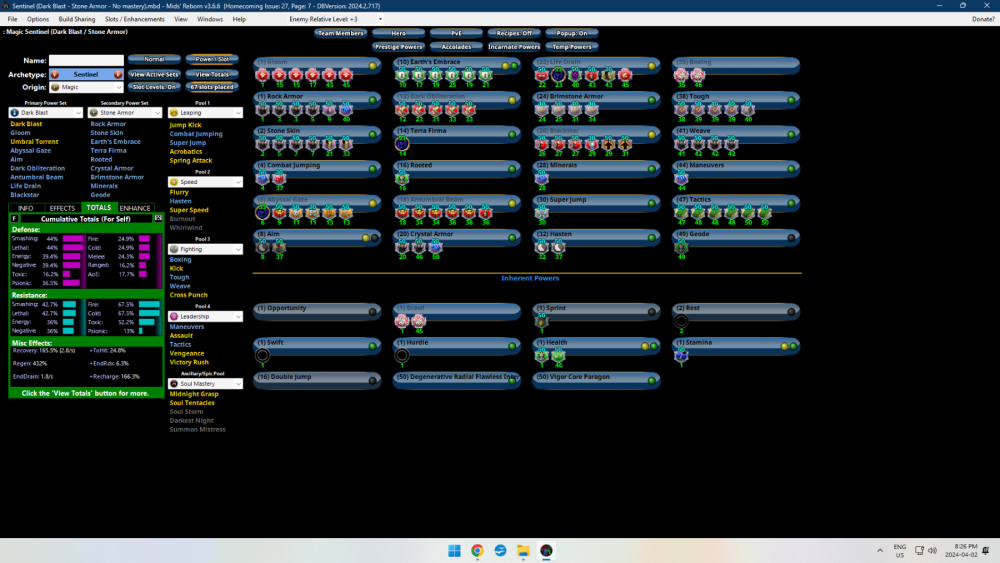Screen dimensions: 1000x563
Task: Enable Geode's dark power indicator
Action: [x=791, y=238]
